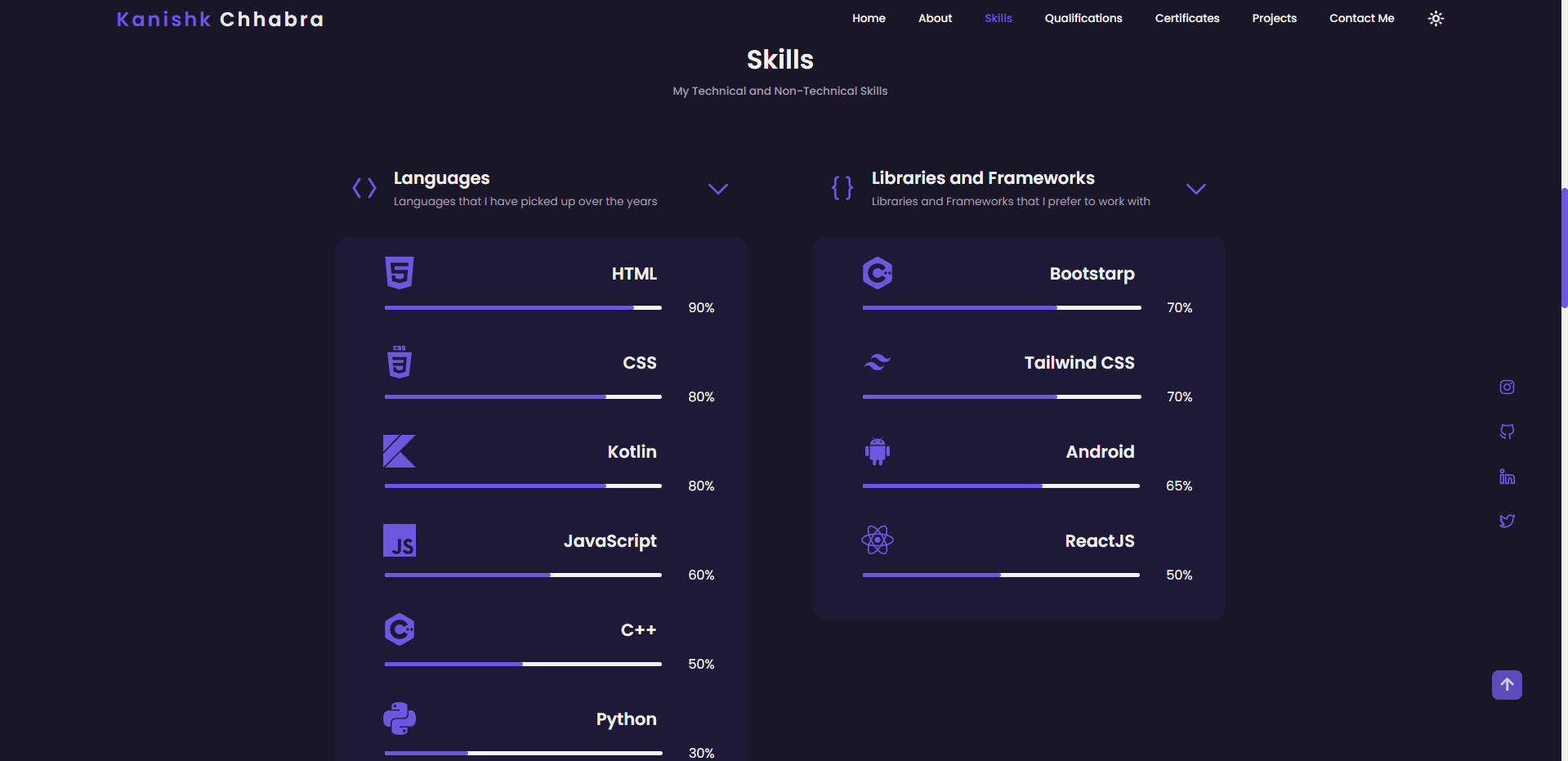Click the Kotlin logo icon
Screen dimensions: 1568x761
point(400,451)
